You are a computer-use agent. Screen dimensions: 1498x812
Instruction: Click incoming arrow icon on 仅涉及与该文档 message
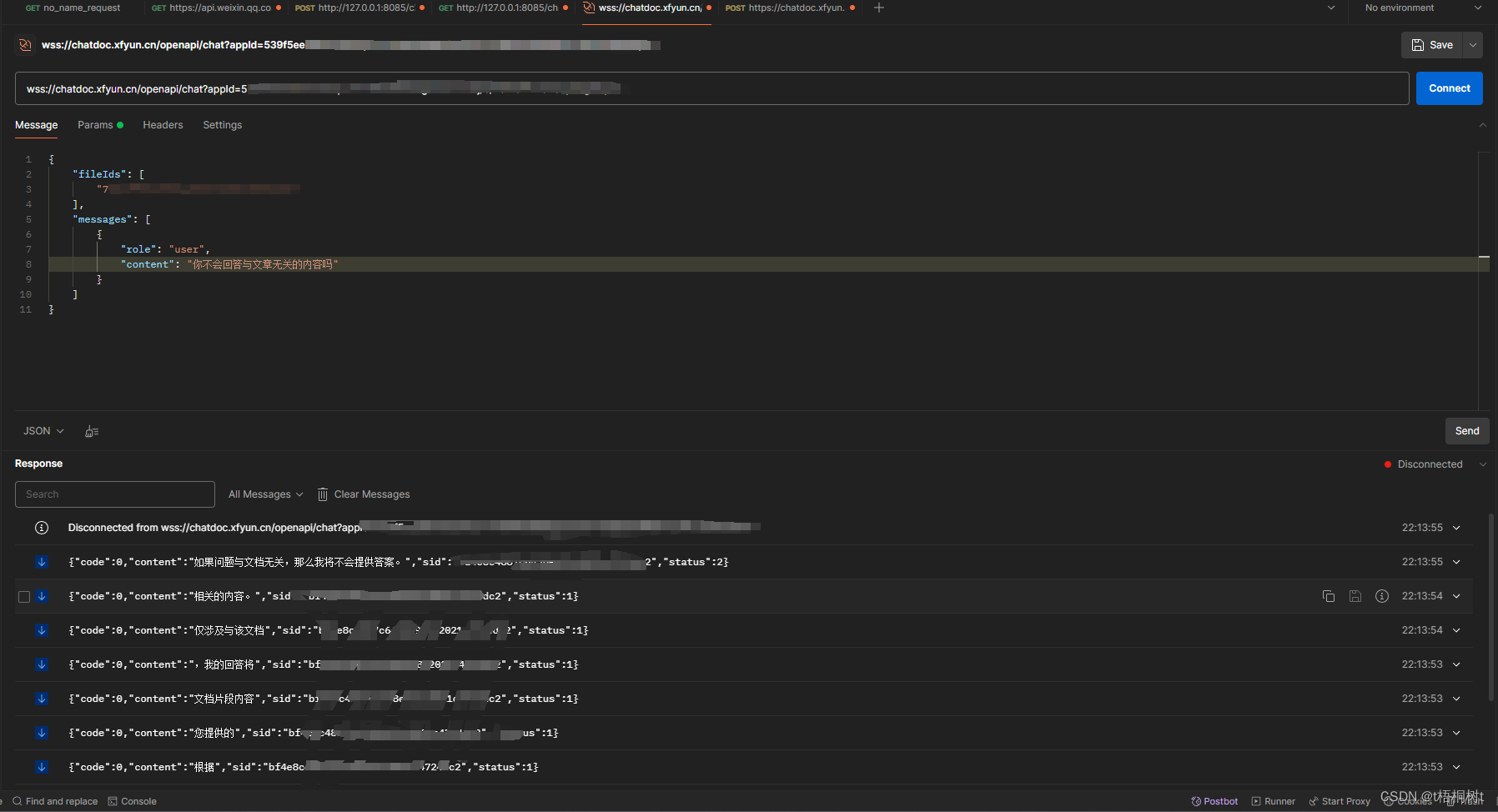[x=42, y=630]
